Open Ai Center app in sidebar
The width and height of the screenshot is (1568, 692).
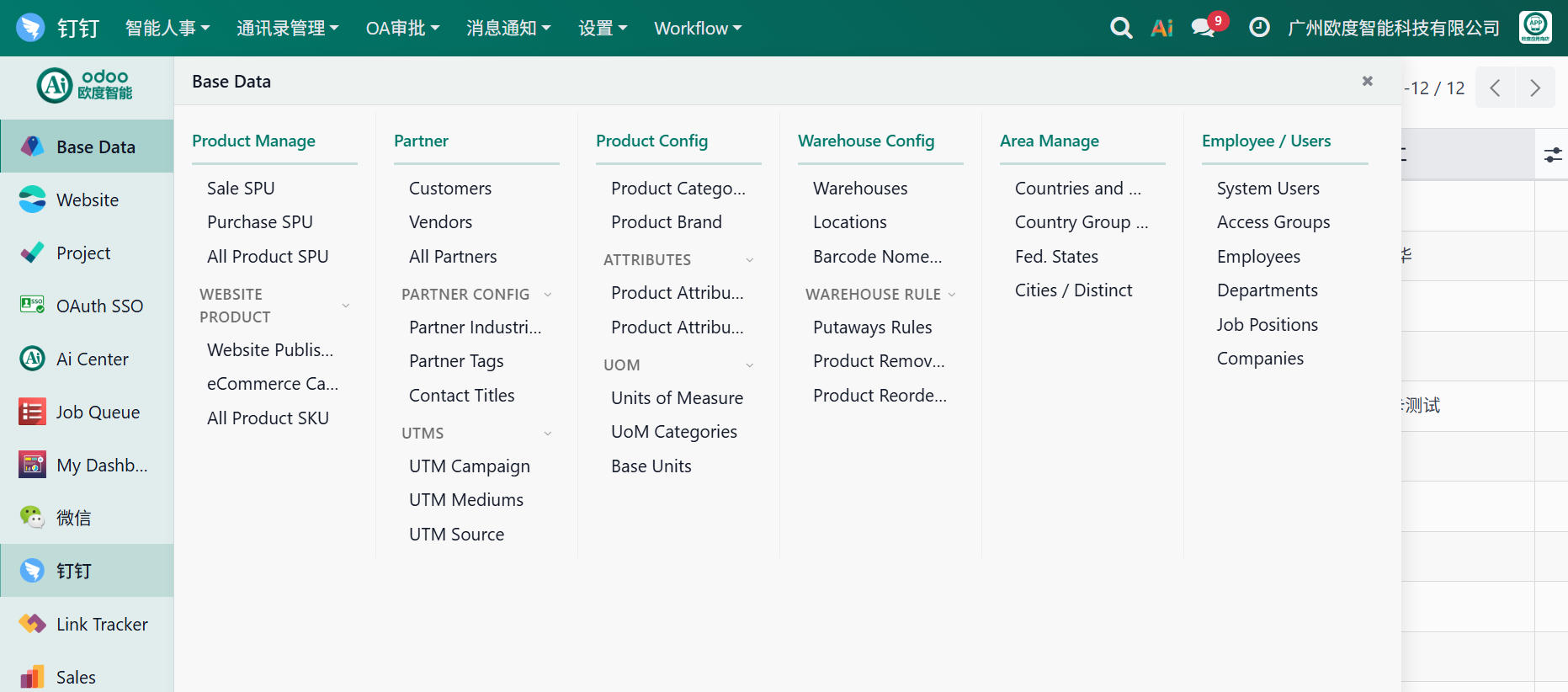(x=87, y=359)
